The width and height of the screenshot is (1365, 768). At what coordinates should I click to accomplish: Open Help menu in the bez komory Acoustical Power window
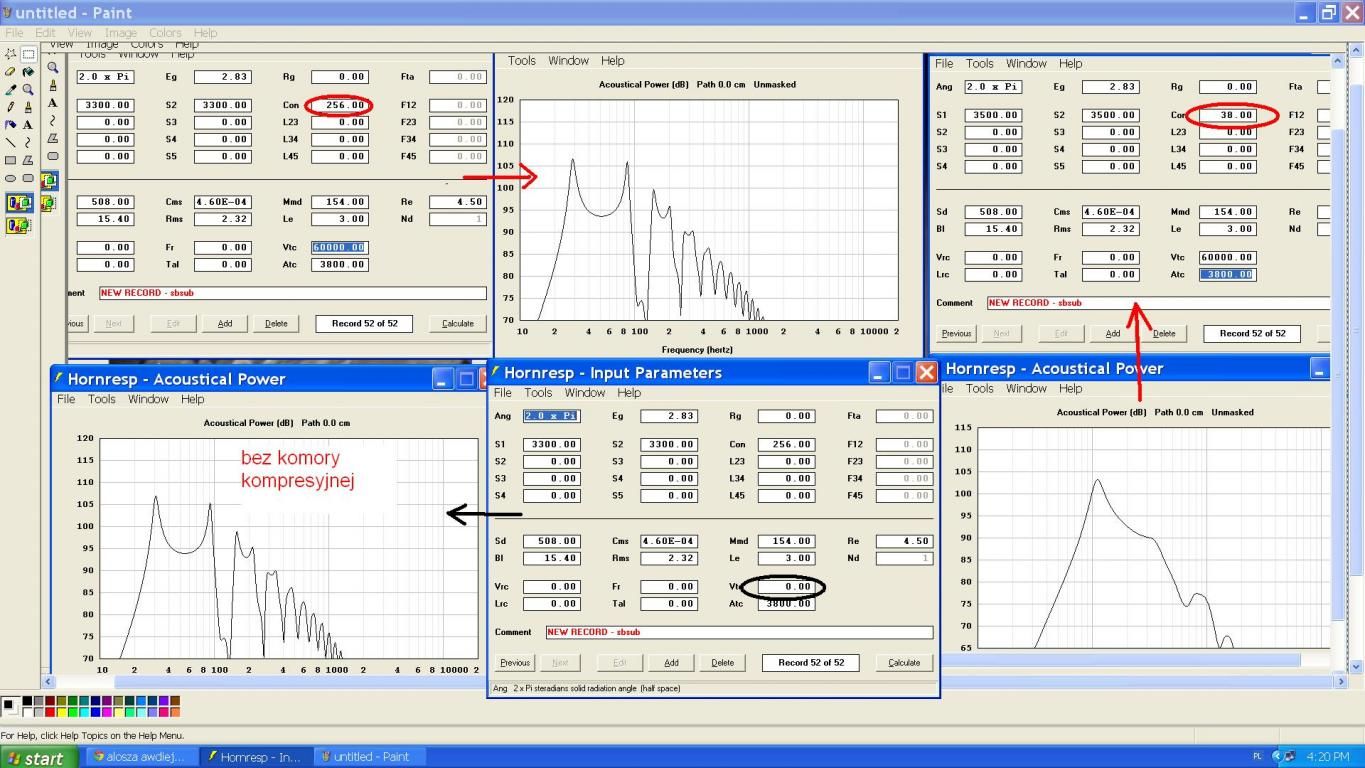point(193,399)
